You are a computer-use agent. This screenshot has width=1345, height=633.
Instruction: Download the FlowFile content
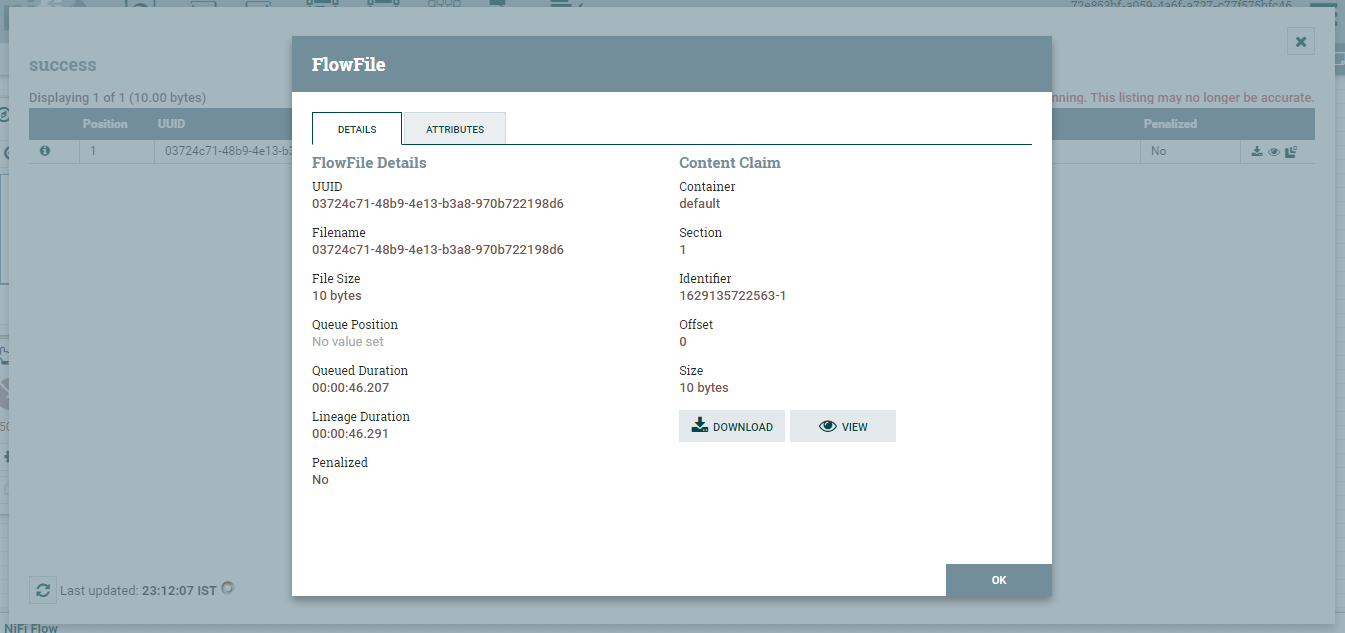pos(732,426)
